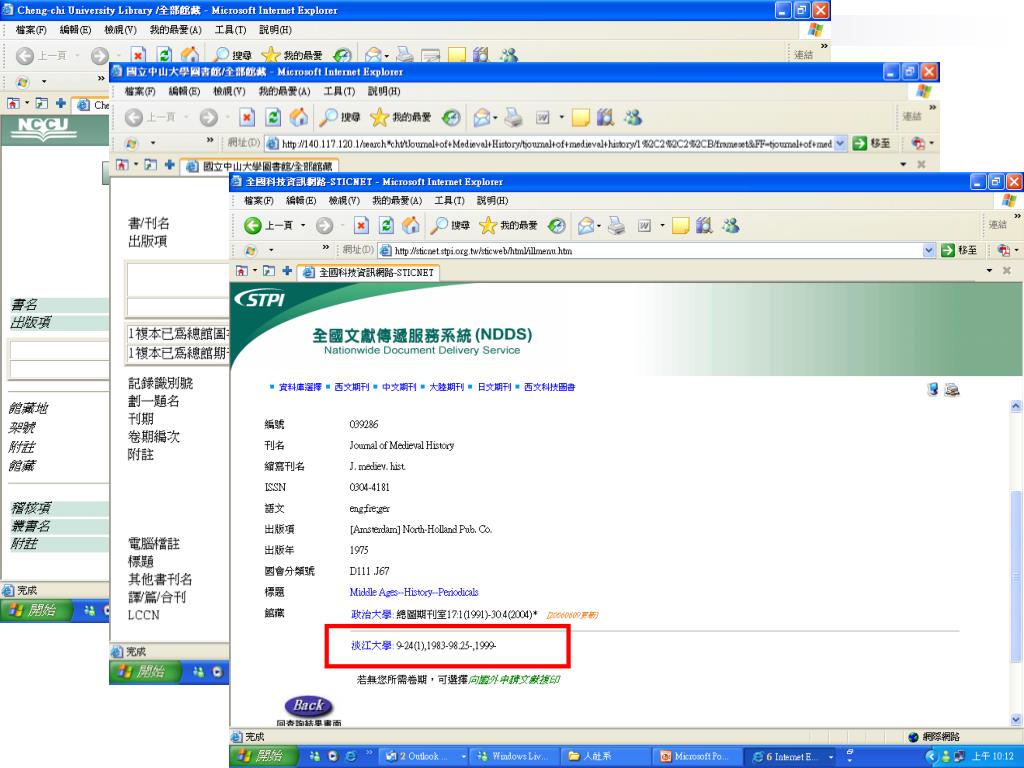
Task: Click the Stop icon in Sun Yat-sen library window
Action: (247, 118)
